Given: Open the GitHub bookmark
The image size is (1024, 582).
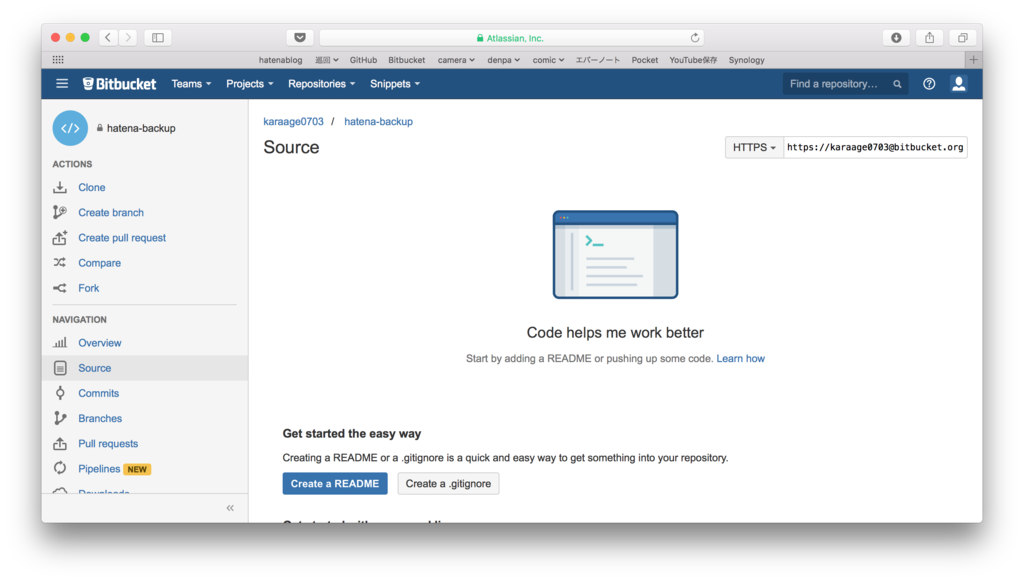Looking at the screenshot, I should click(363, 60).
